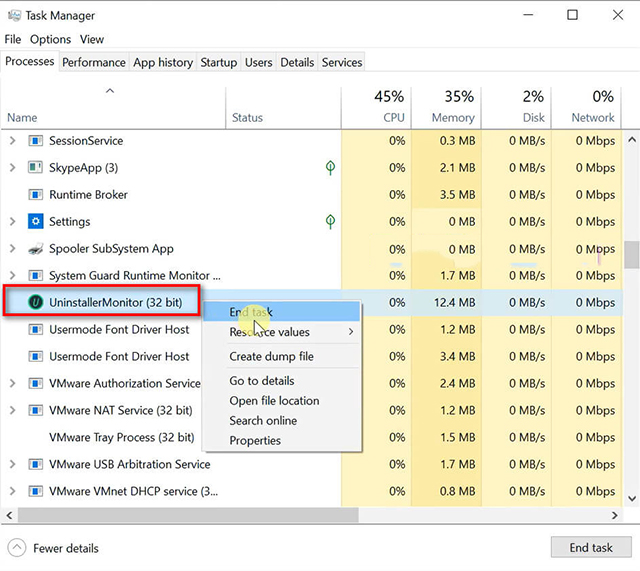Screen dimensions: 640x571
Task: Sort by the Disk column header
Action: pos(516,108)
